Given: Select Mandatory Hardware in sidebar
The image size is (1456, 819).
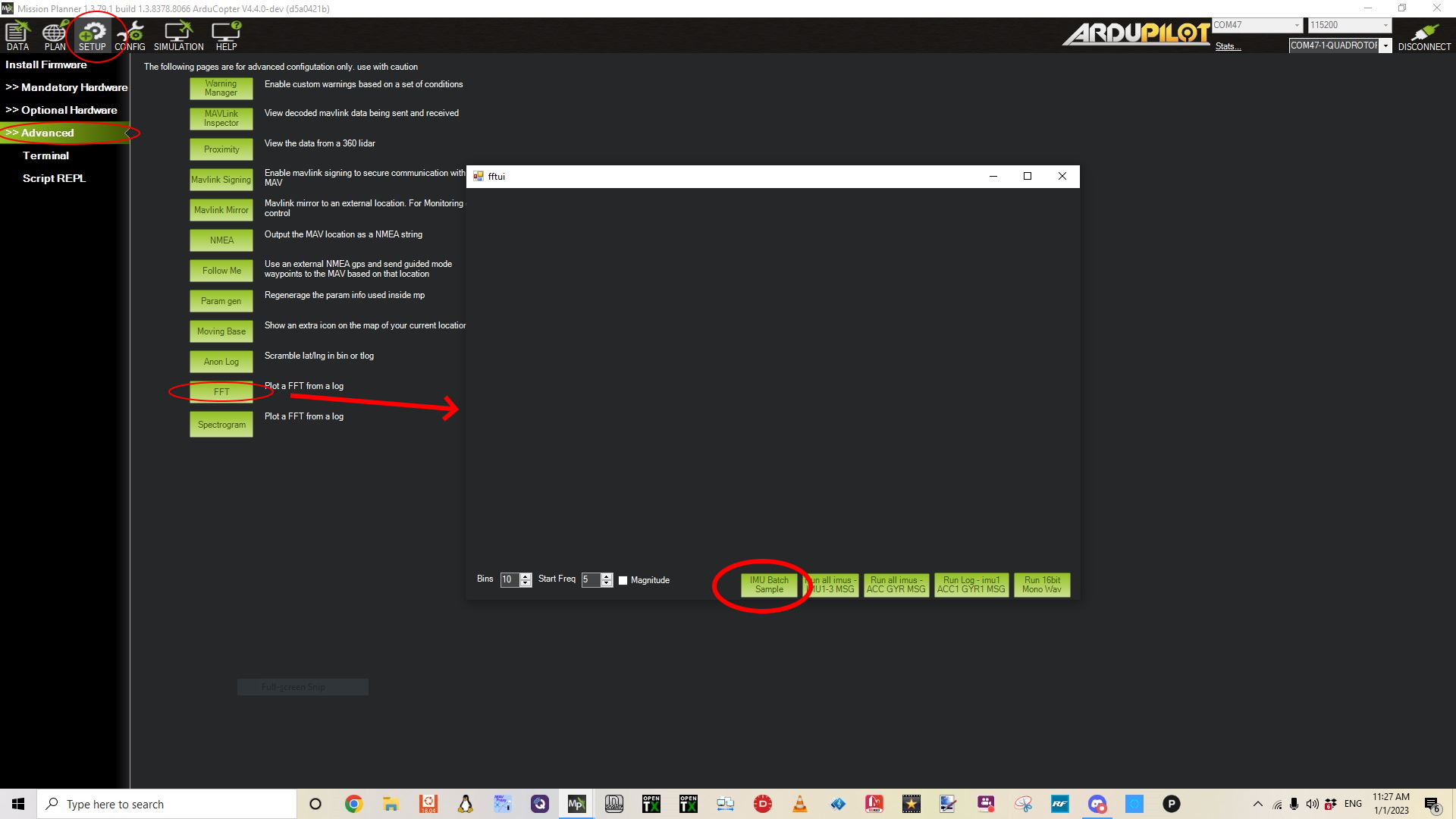Looking at the screenshot, I should (x=67, y=87).
